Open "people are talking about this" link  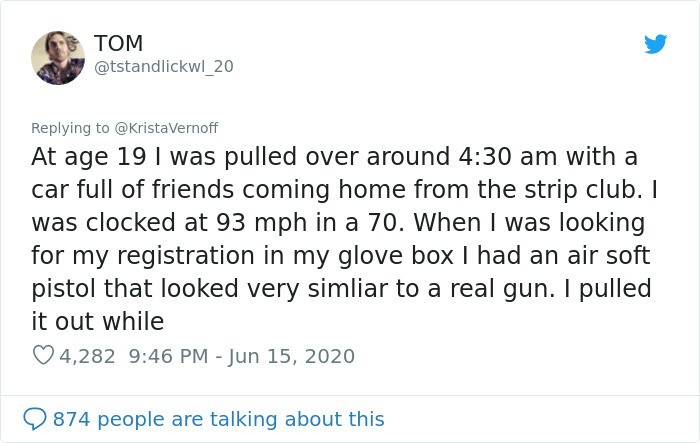[241, 419]
